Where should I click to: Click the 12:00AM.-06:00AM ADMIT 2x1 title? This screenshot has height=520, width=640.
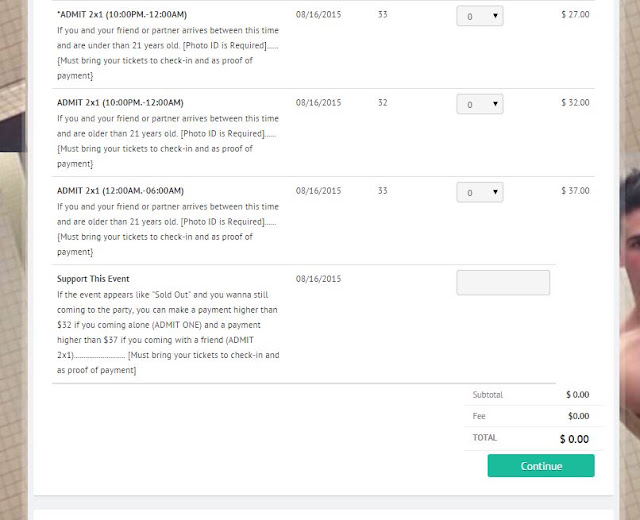coord(120,191)
